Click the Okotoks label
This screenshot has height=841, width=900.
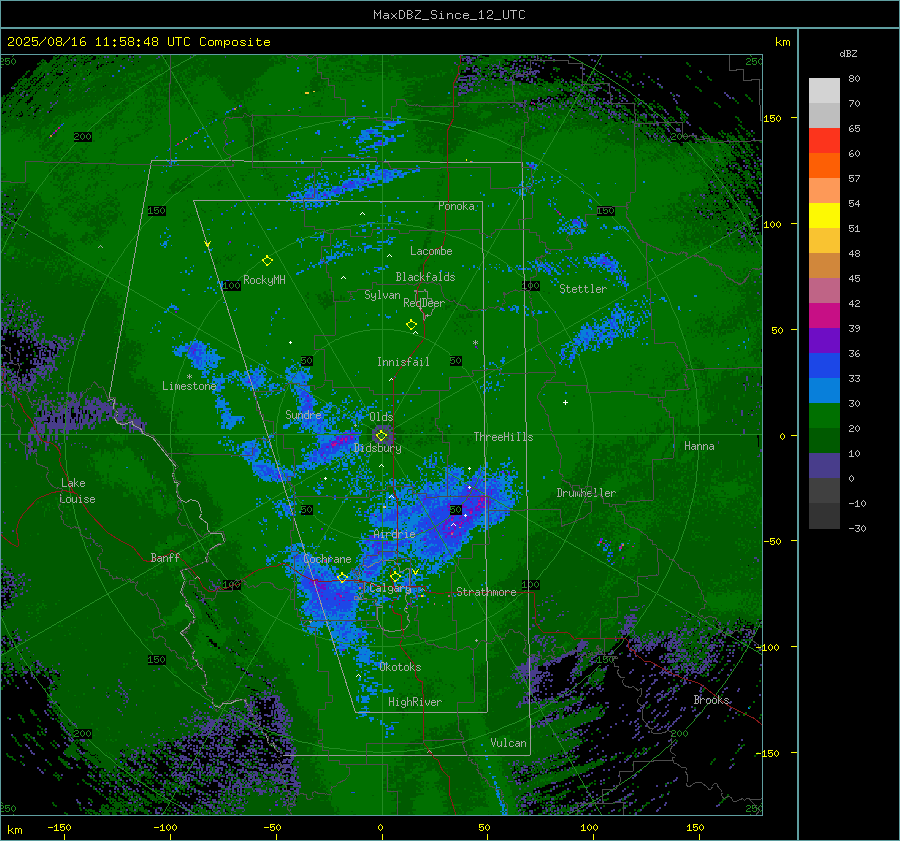pyautogui.click(x=400, y=667)
